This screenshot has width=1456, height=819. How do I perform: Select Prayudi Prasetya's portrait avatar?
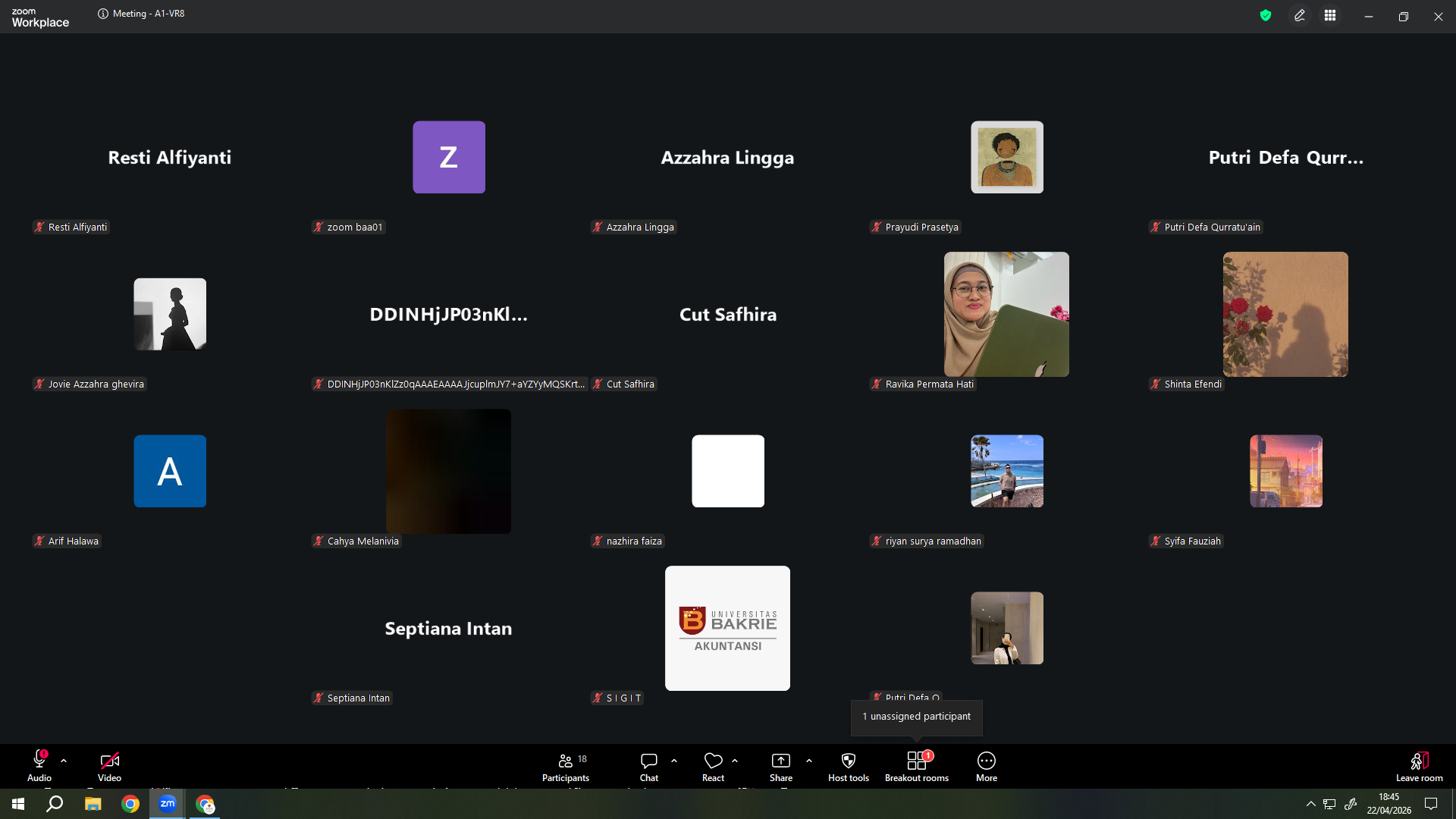(x=1007, y=157)
